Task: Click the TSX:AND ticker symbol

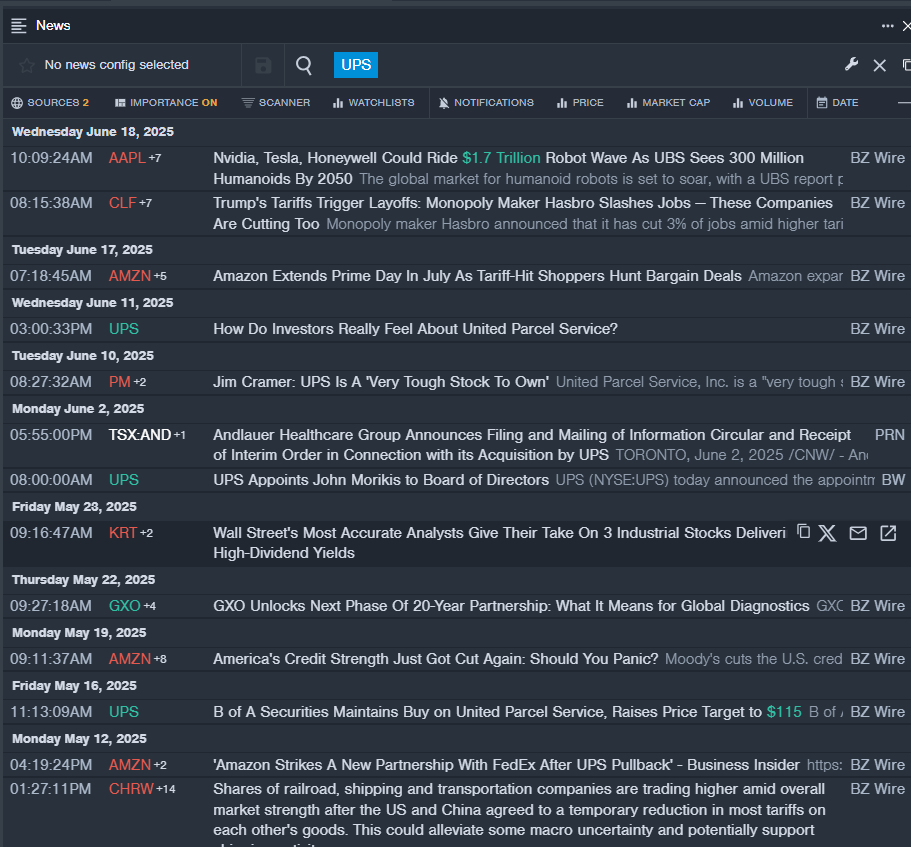Action: (140, 435)
